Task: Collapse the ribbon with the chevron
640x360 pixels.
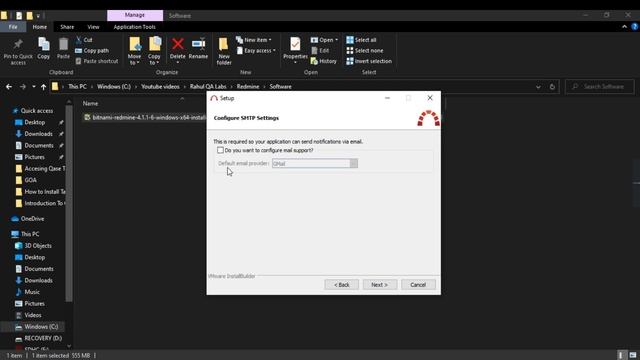Action: point(624,27)
